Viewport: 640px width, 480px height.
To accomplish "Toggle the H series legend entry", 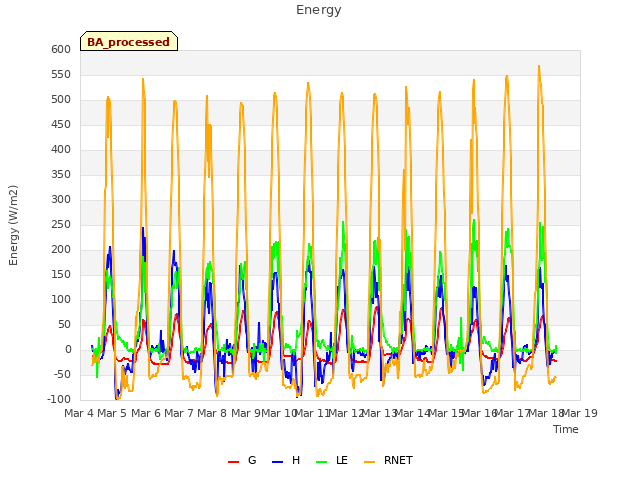I will [286, 460].
